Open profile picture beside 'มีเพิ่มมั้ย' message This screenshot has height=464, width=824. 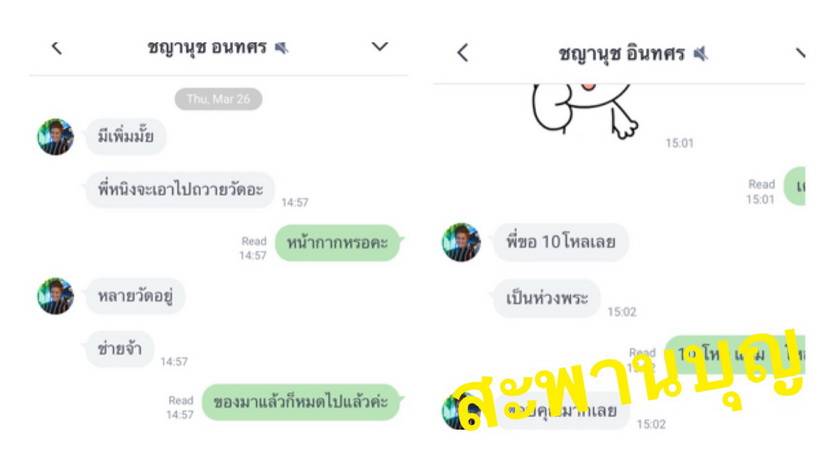(x=55, y=137)
